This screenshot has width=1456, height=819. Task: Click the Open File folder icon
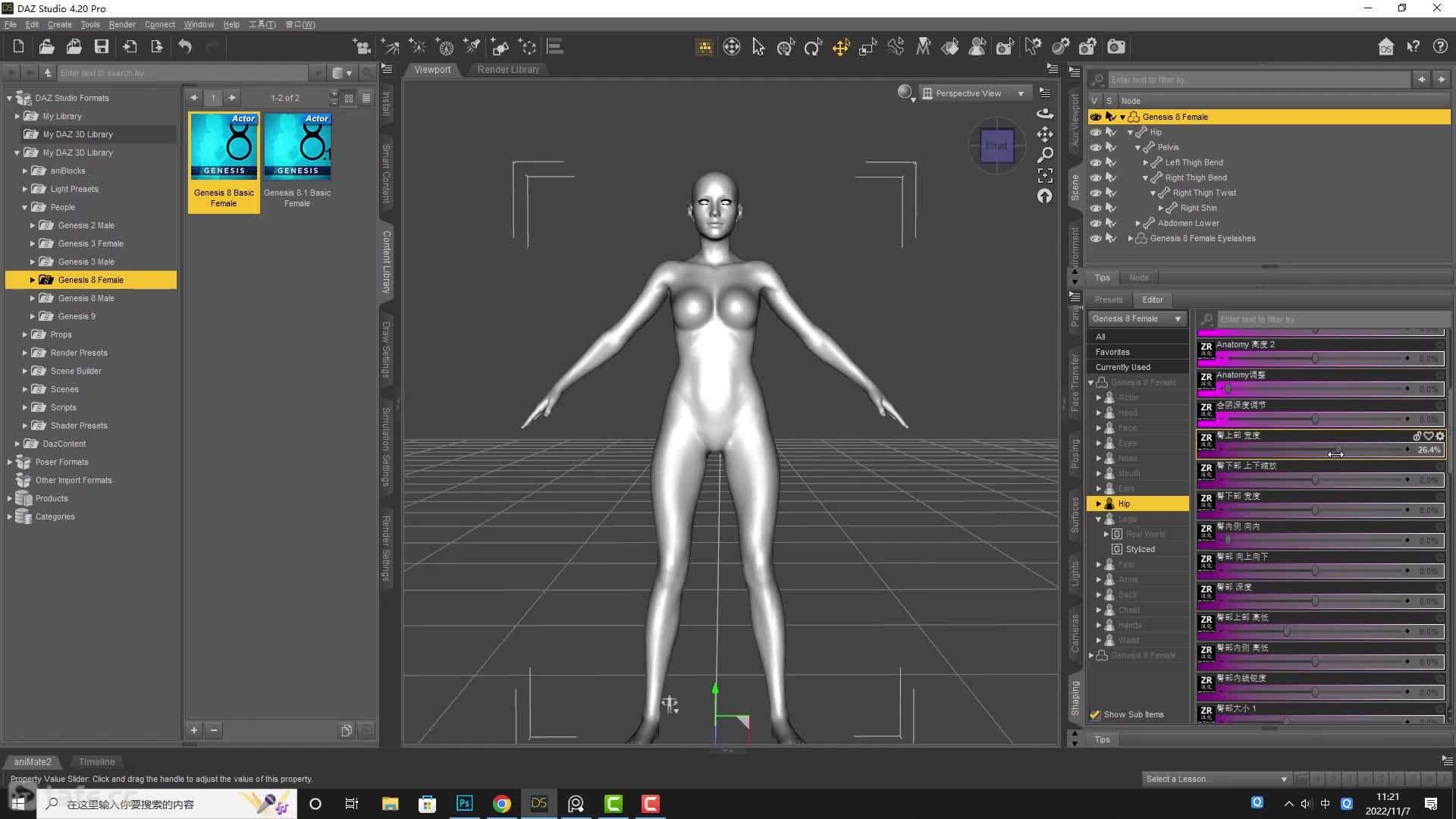46,47
